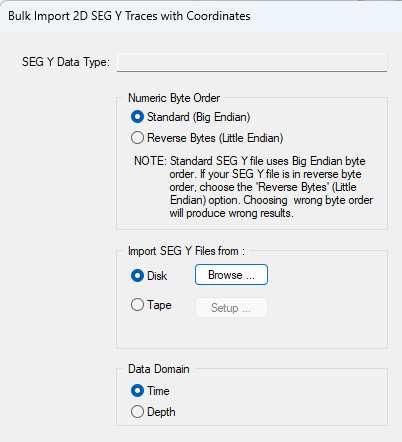The image size is (402, 442).
Task: Click the 'Tape' label text
Action: (159, 305)
